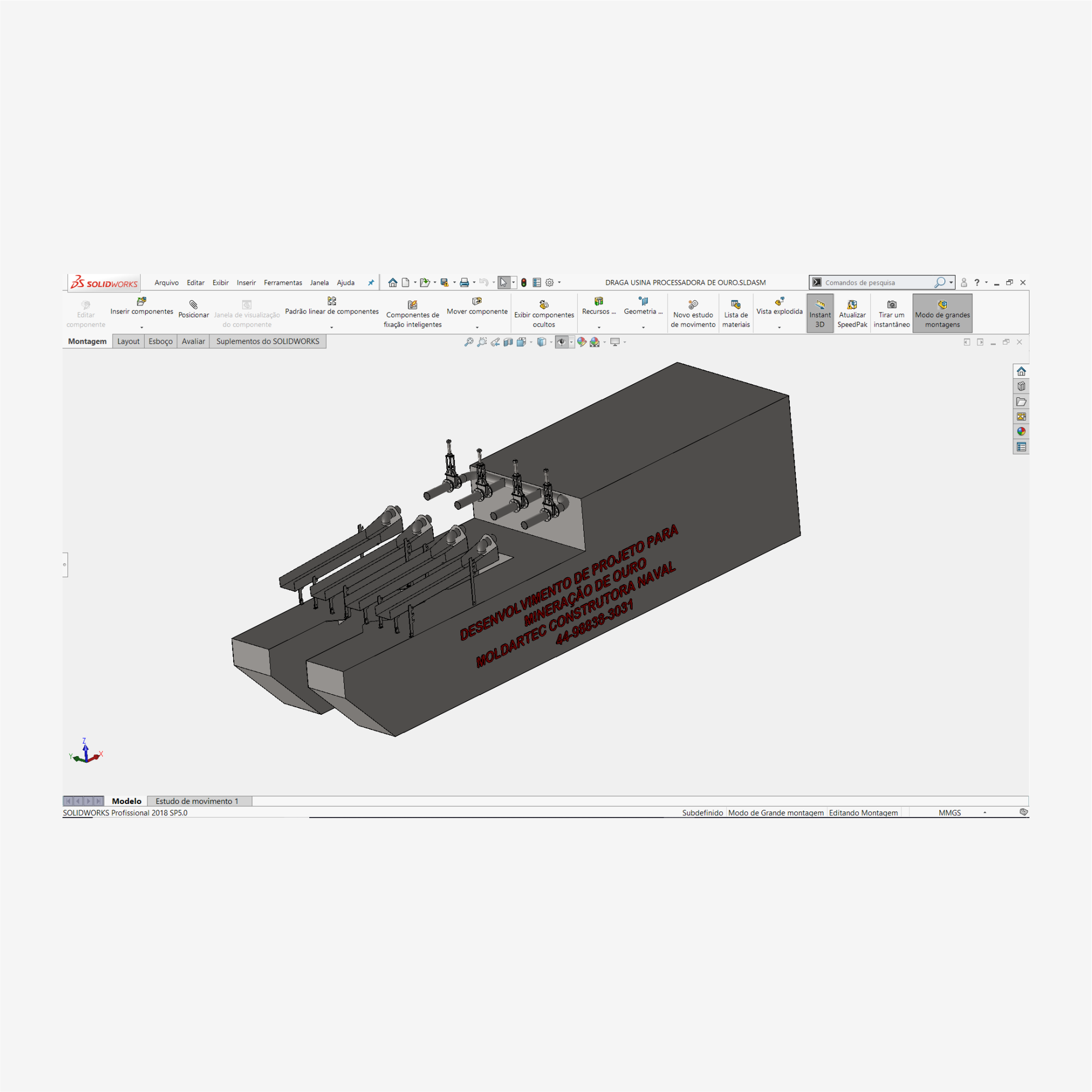Expand the left panel handle
This screenshot has width=1092, height=1092.
click(x=65, y=565)
